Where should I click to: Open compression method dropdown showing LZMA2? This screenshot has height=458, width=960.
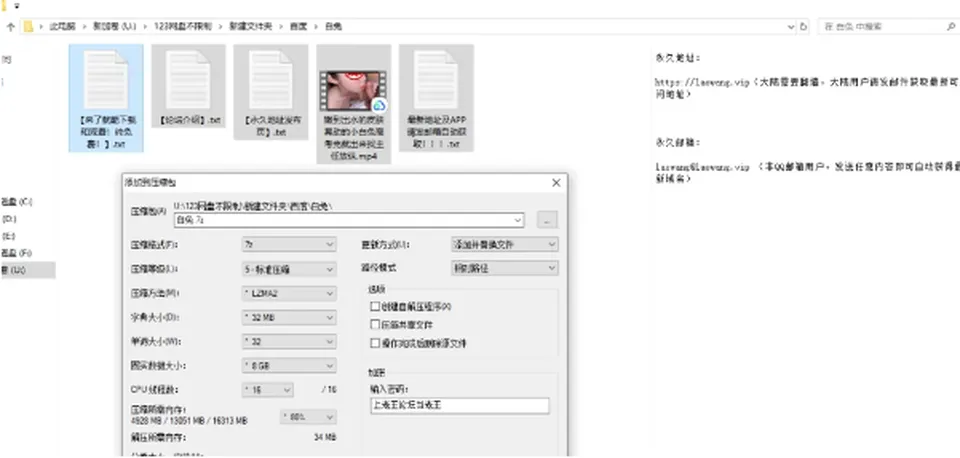[289, 293]
